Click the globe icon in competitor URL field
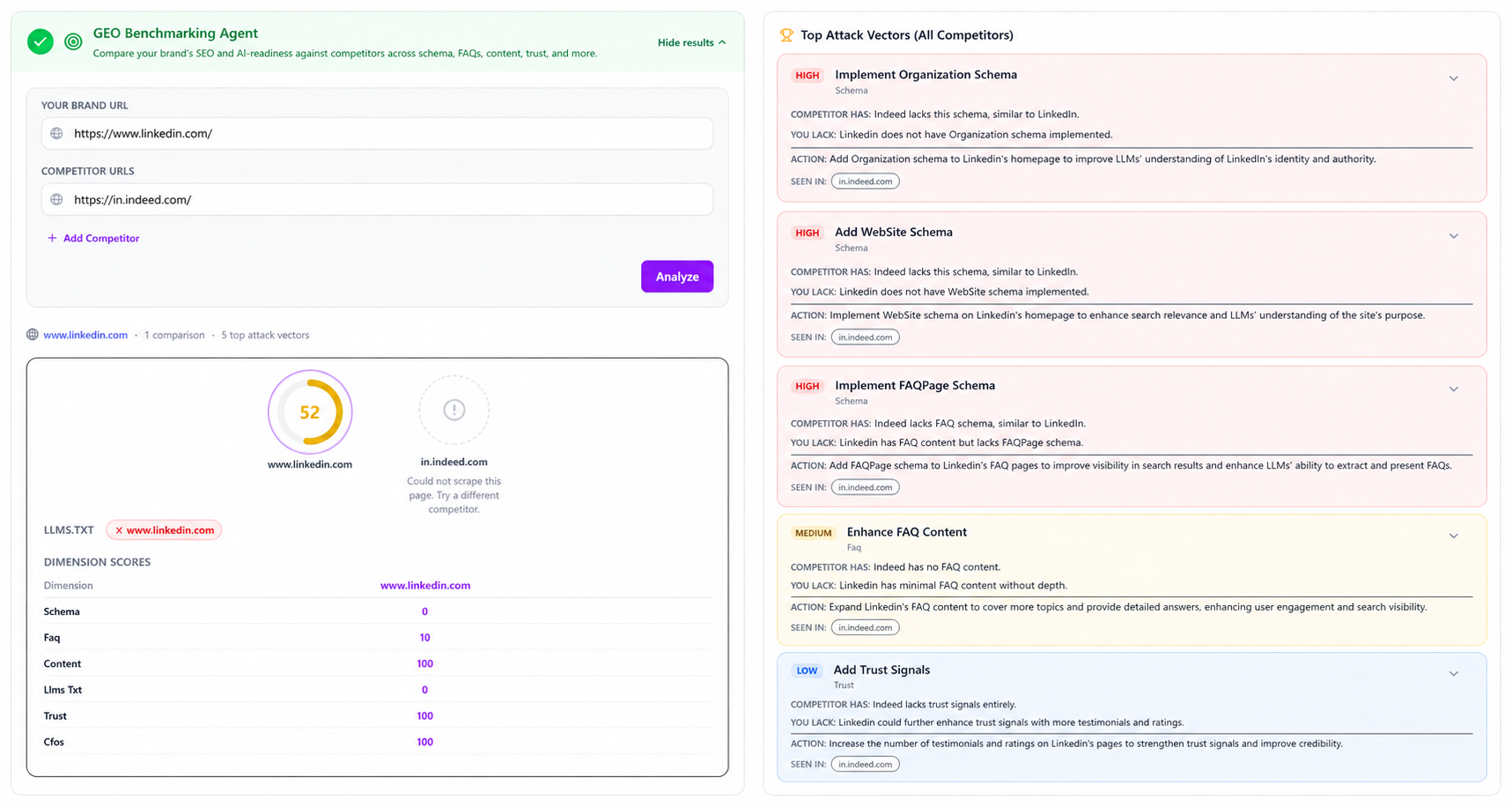This screenshot has height=807, width=1512. click(x=56, y=200)
